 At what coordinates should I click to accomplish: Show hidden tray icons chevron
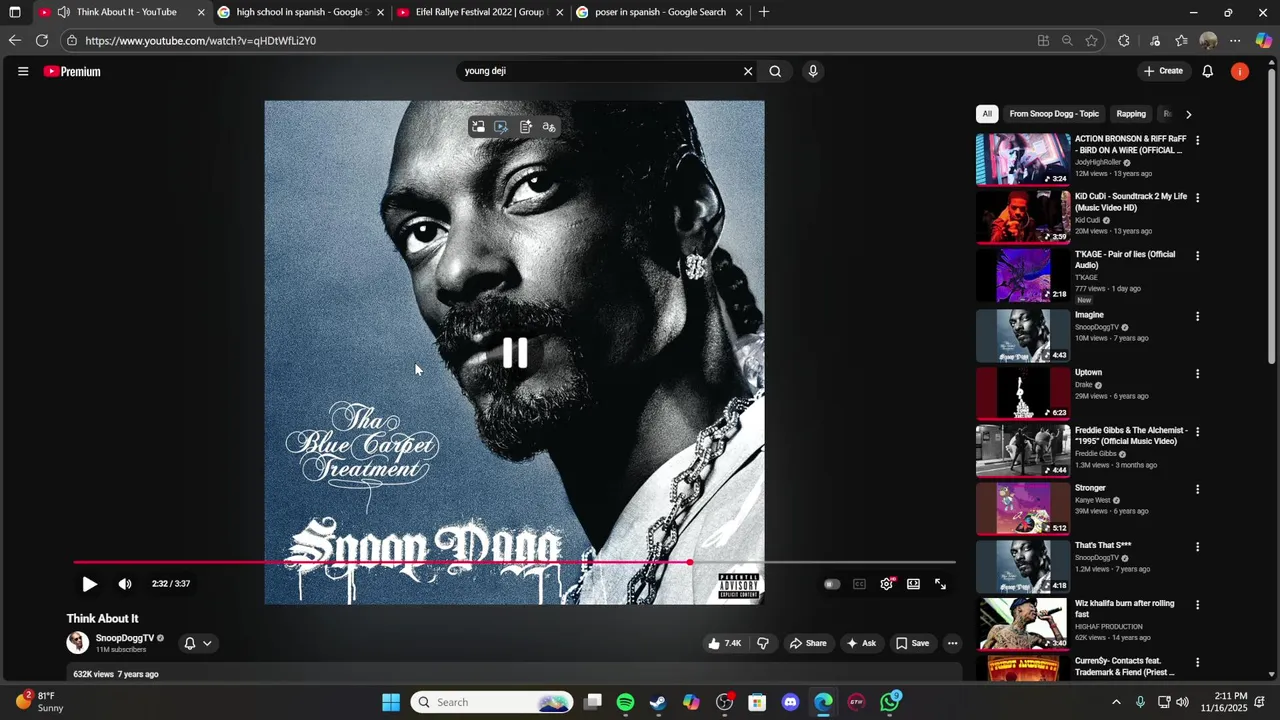1116,702
